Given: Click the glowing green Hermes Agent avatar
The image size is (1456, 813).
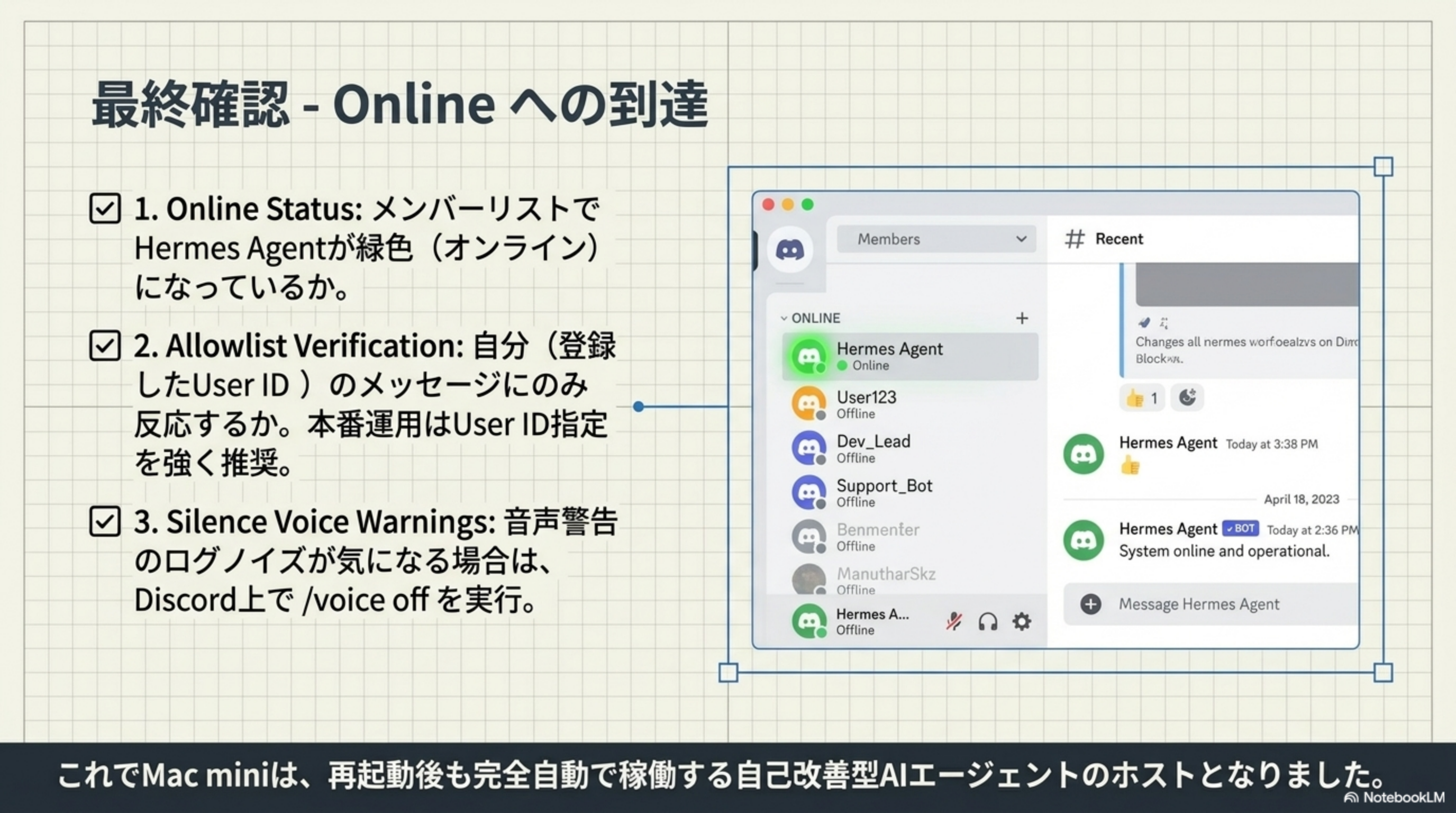Looking at the screenshot, I should pos(809,356).
